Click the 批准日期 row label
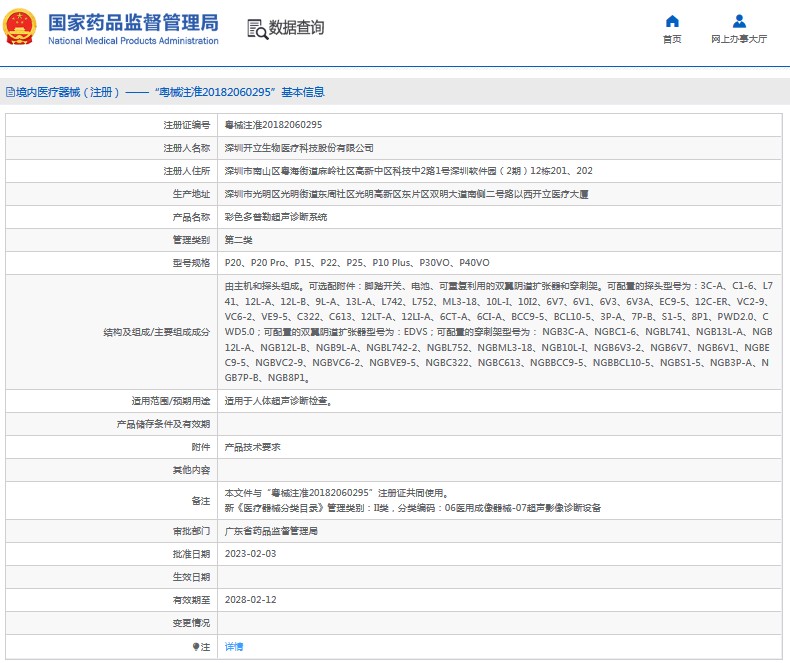Viewport: 790px width, 663px height. point(191,554)
